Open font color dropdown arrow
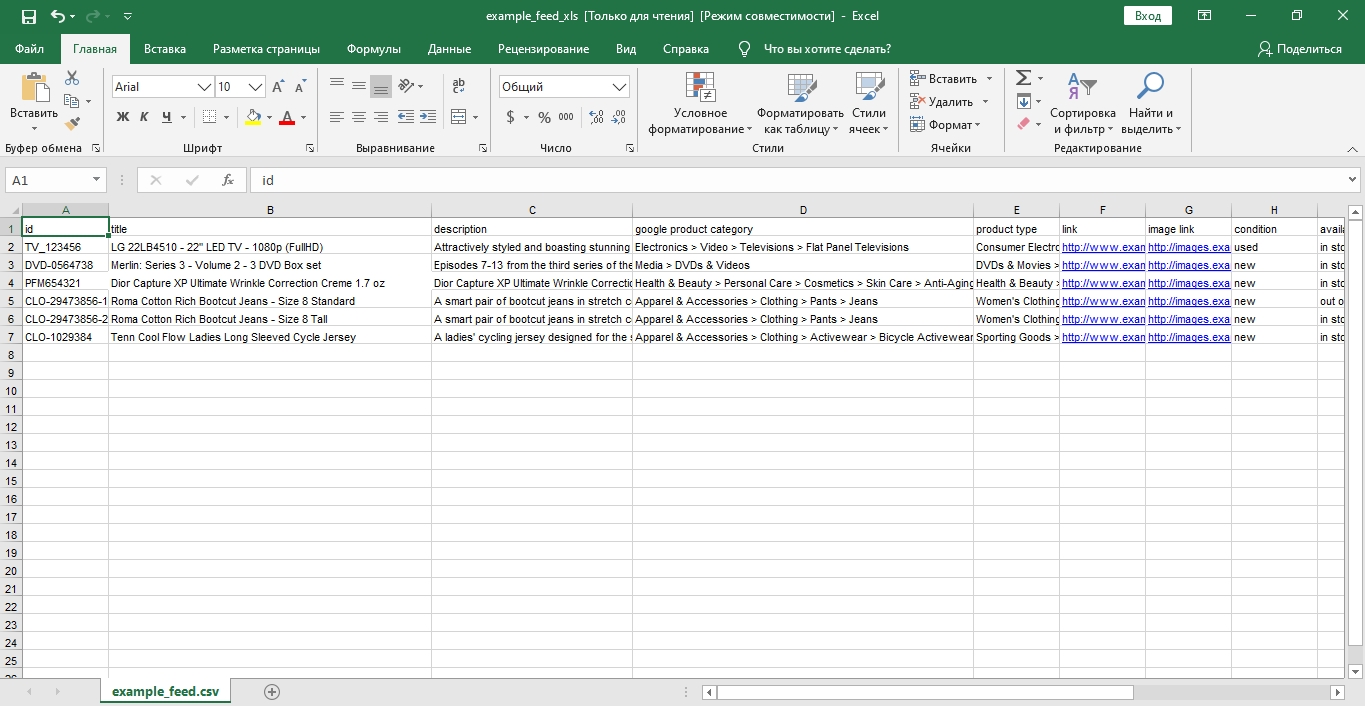The height and width of the screenshot is (706, 1365). coord(304,118)
